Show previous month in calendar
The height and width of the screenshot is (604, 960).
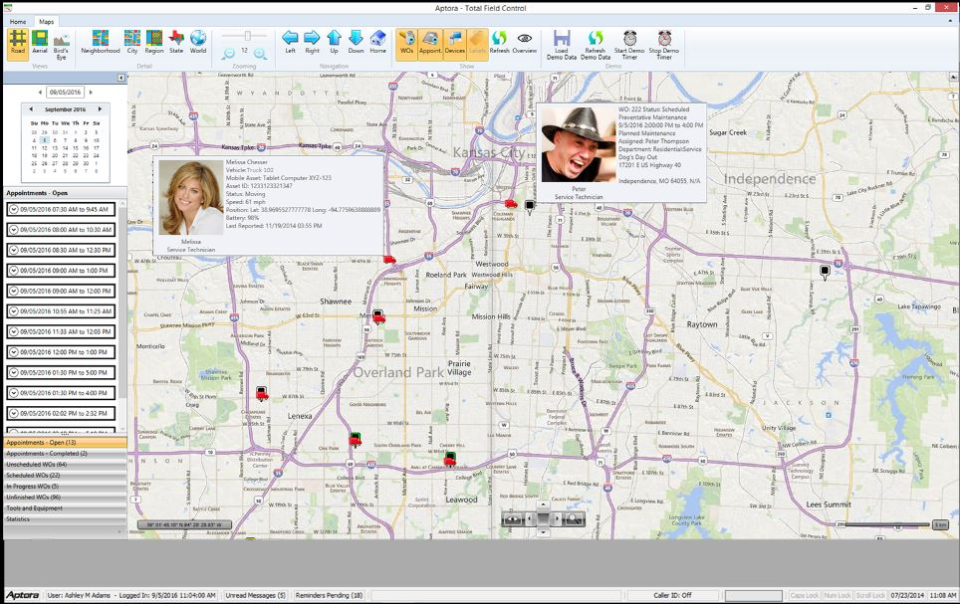pos(31,109)
